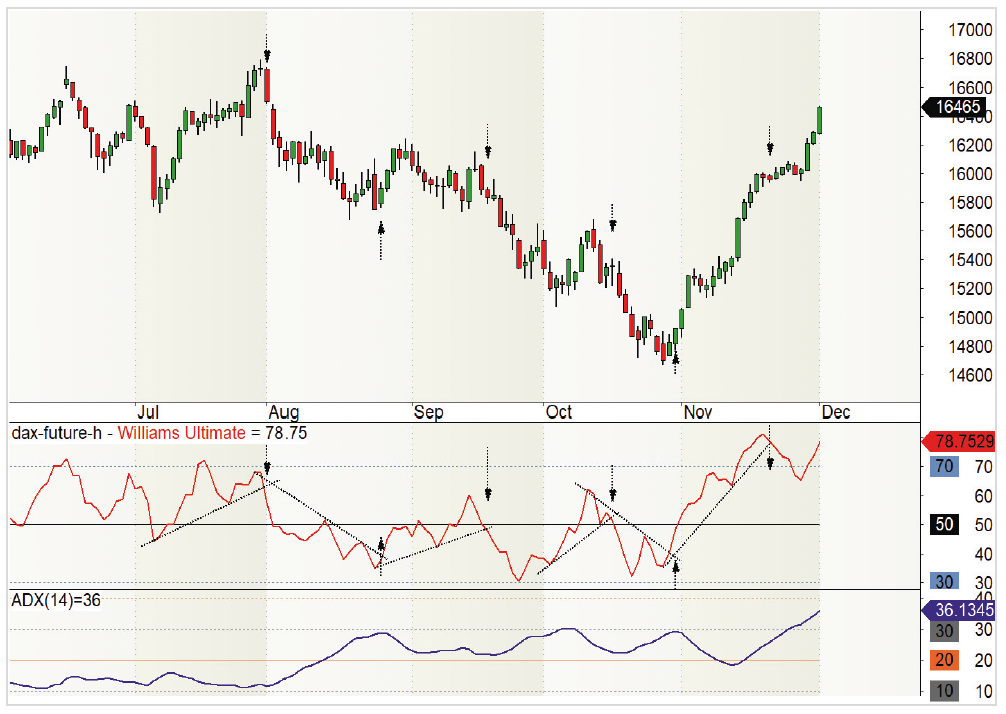The width and height of the screenshot is (1006, 714).
Task: Select the Aug label on time axis
Action: [284, 412]
